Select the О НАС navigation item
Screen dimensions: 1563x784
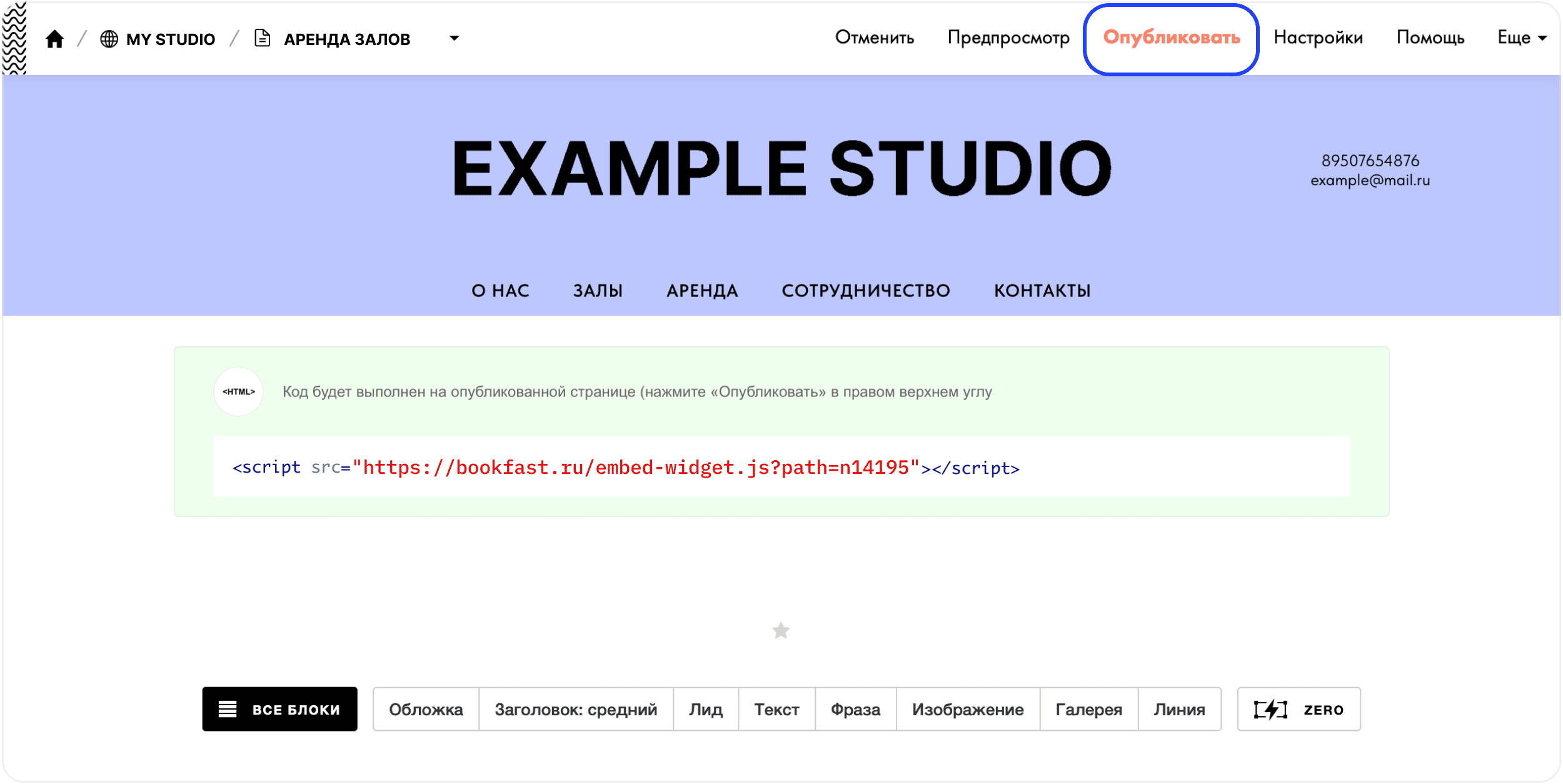point(500,291)
